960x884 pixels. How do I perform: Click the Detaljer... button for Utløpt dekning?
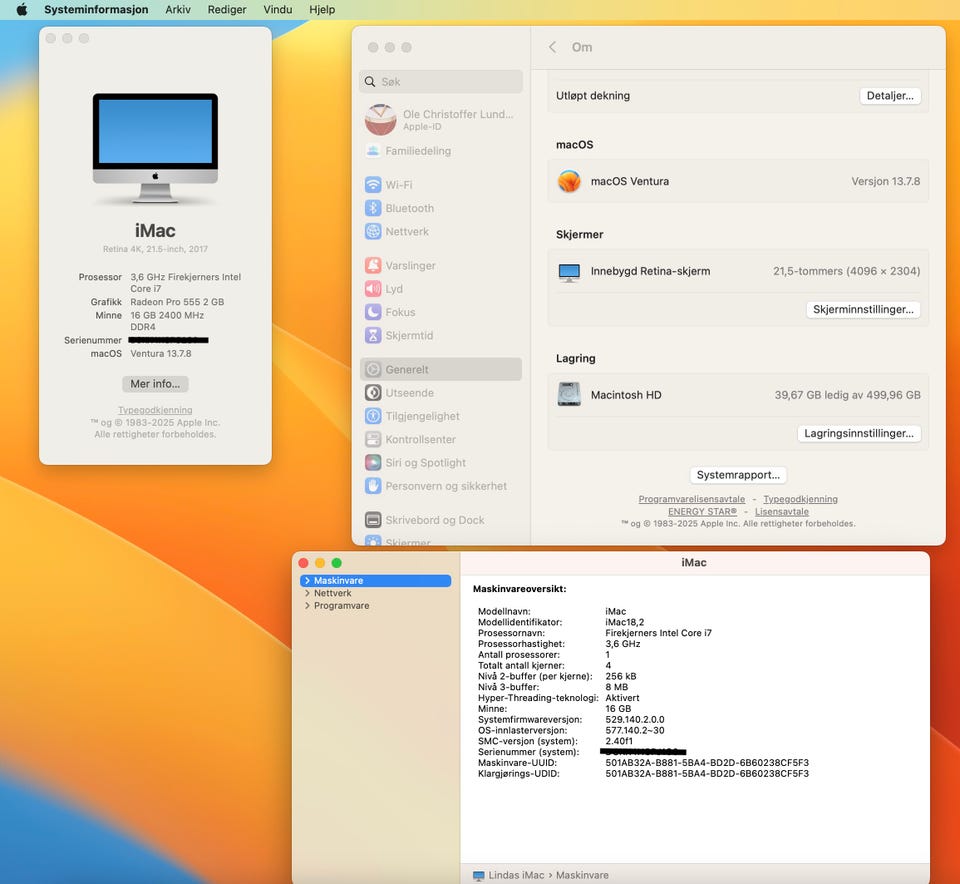coord(890,96)
